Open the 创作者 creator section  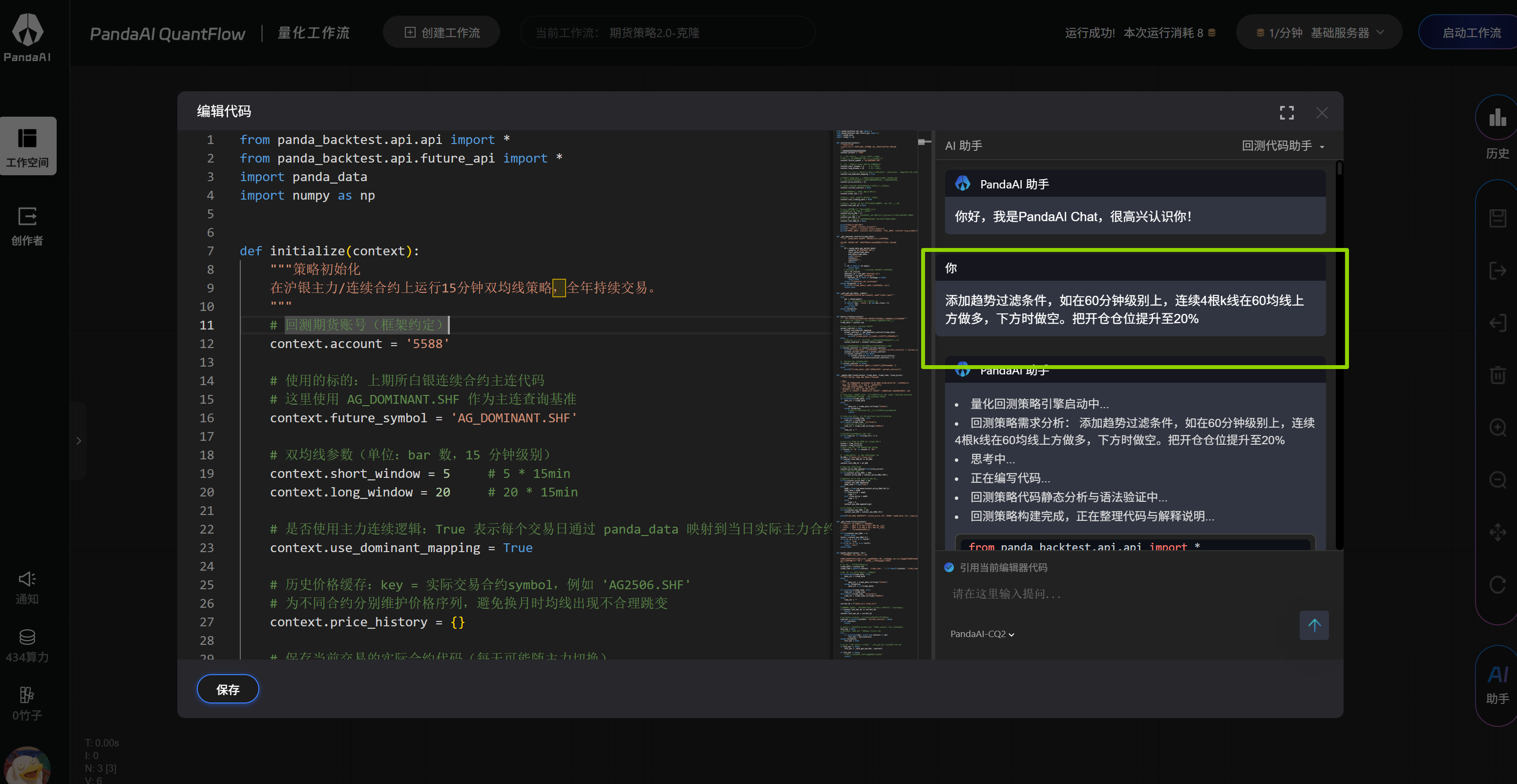[x=28, y=226]
